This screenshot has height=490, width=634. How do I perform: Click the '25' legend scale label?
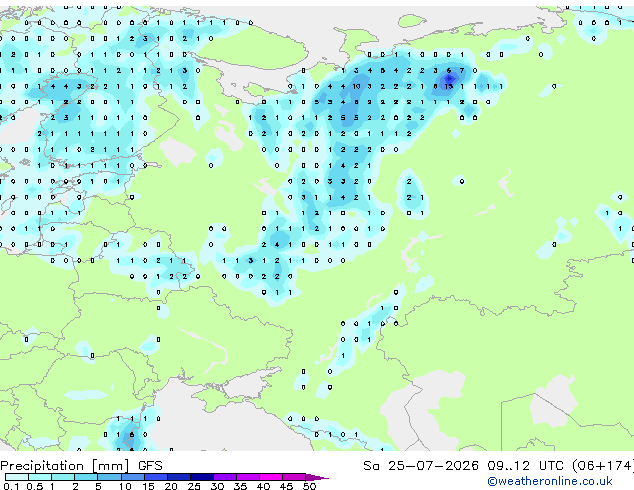point(194,486)
